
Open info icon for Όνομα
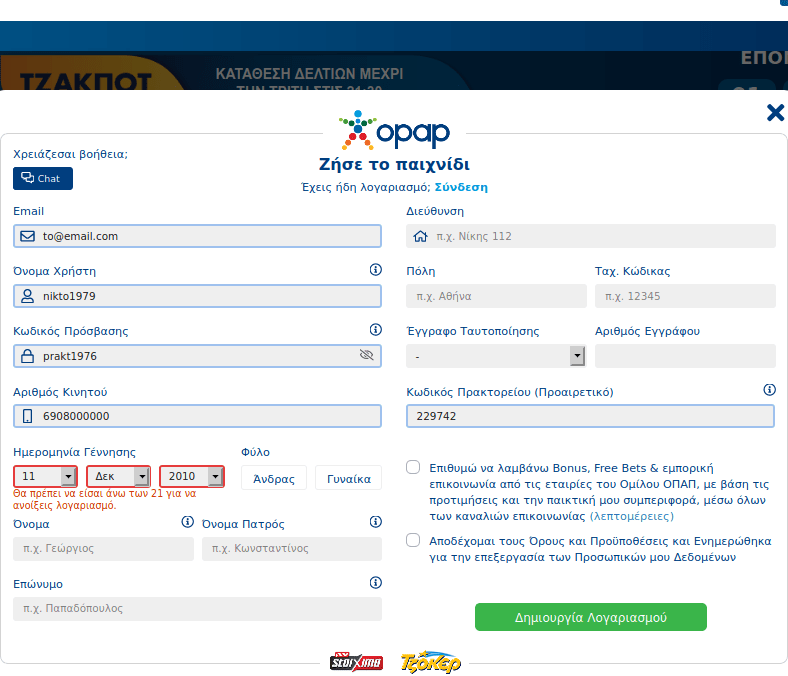click(x=187, y=522)
